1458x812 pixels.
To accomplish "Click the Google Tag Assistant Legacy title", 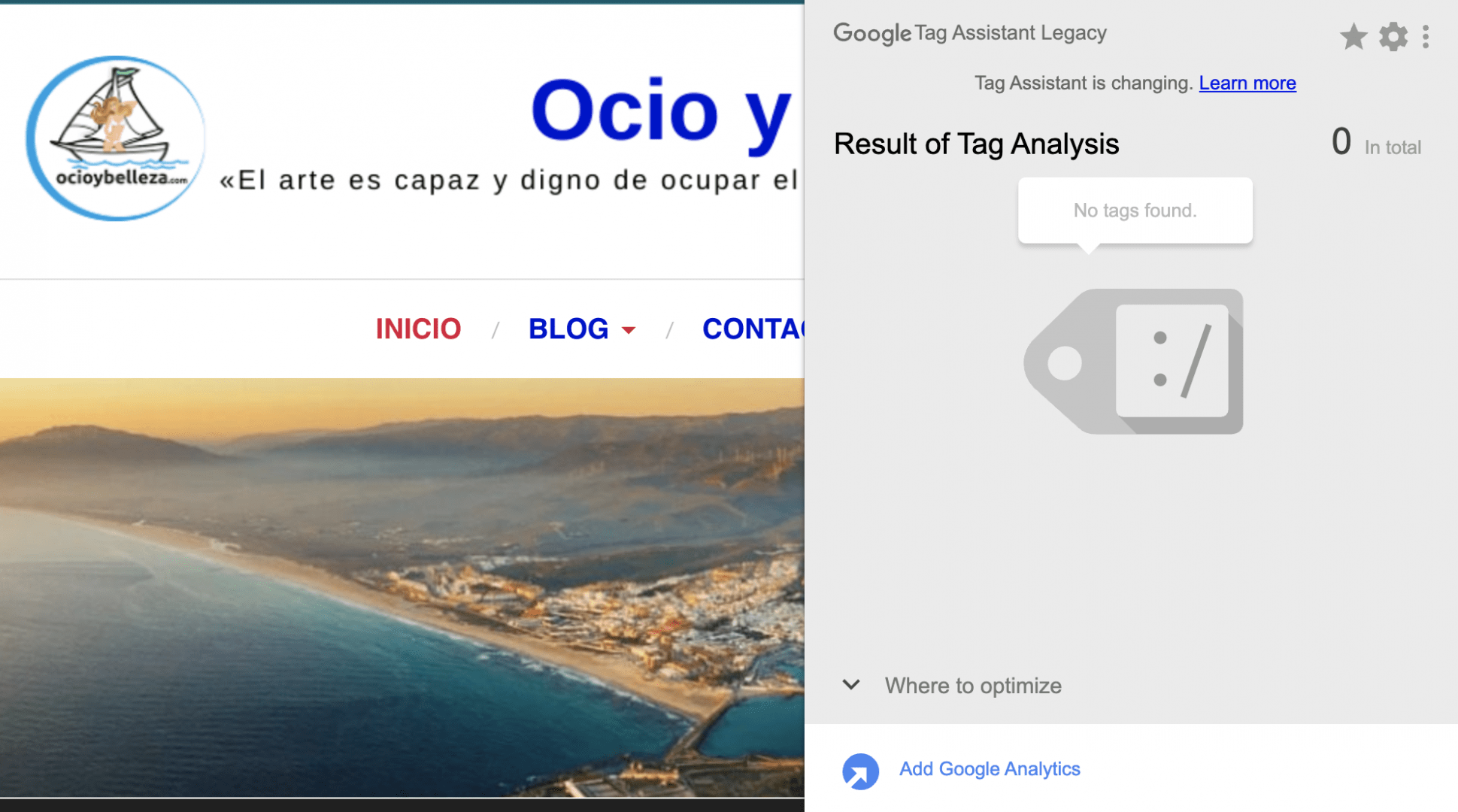I will click(970, 33).
